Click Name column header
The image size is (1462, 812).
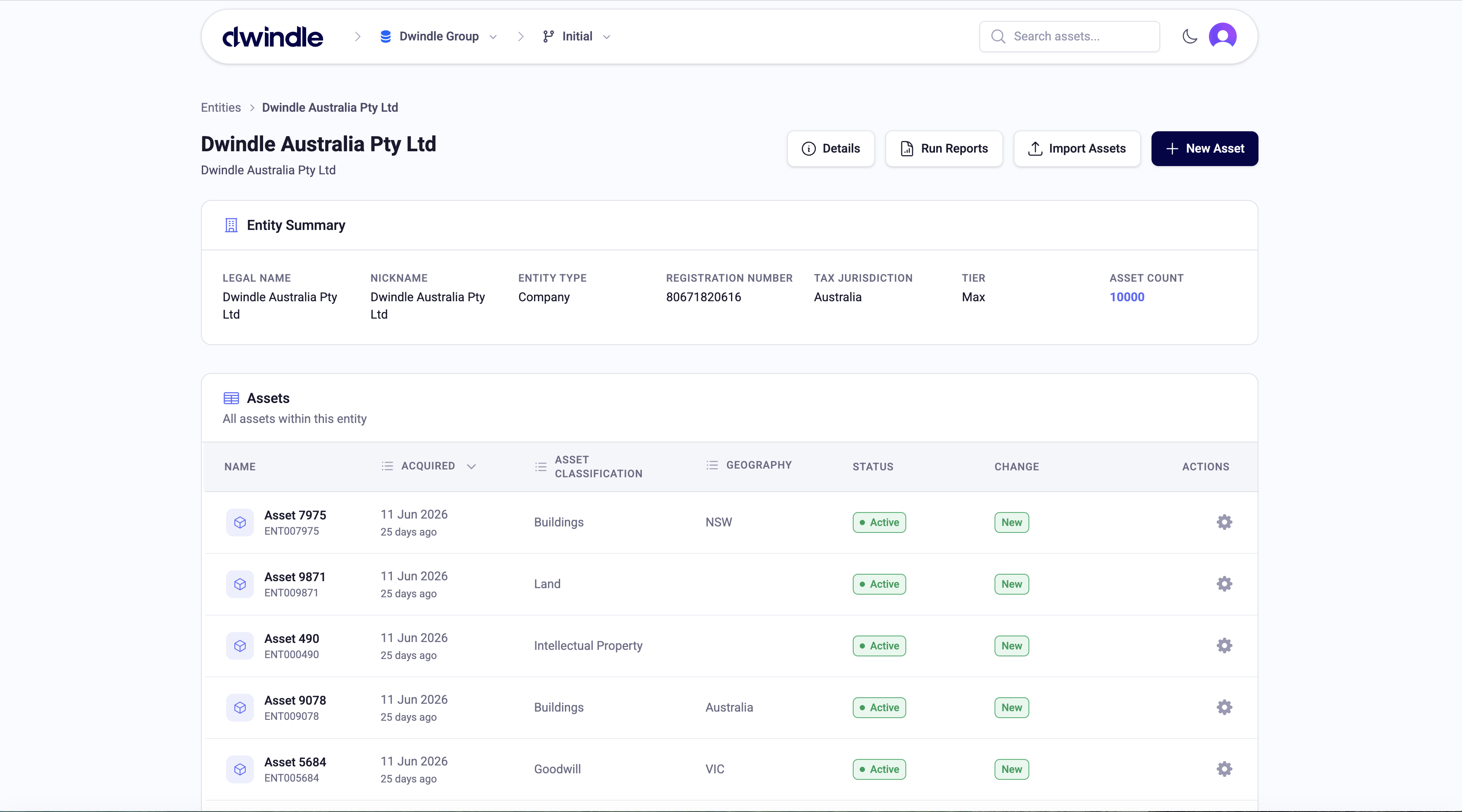click(240, 466)
